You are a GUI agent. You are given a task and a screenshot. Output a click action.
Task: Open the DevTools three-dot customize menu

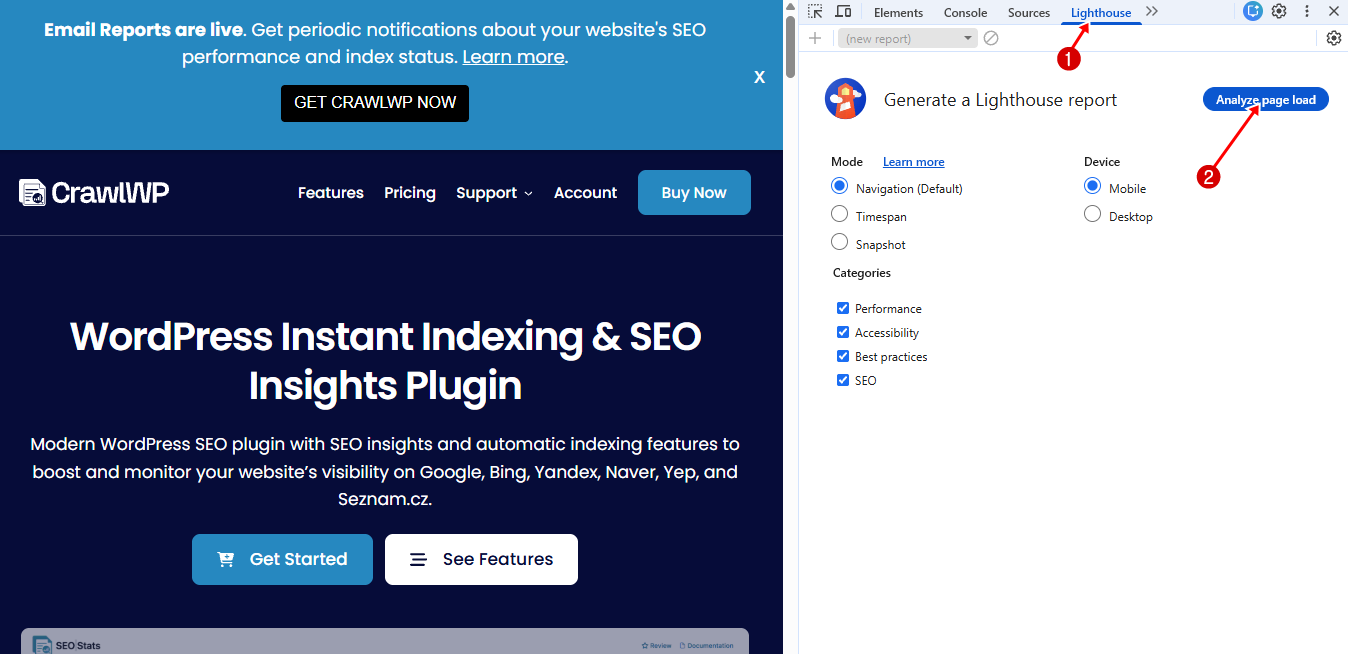click(x=1306, y=12)
